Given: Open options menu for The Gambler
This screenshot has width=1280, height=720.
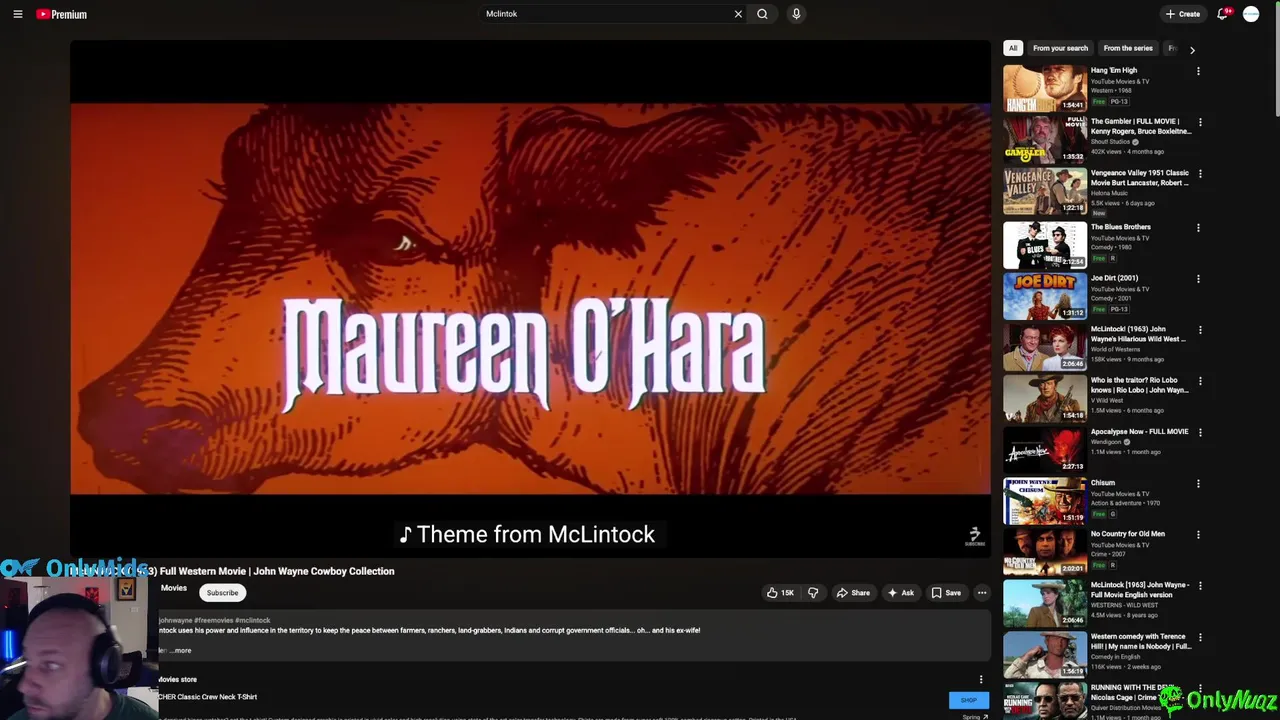Looking at the screenshot, I should tap(1200, 122).
